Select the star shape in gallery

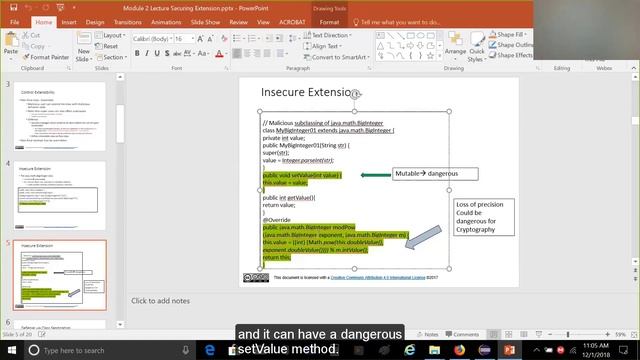pyautogui.click(x=430, y=56)
